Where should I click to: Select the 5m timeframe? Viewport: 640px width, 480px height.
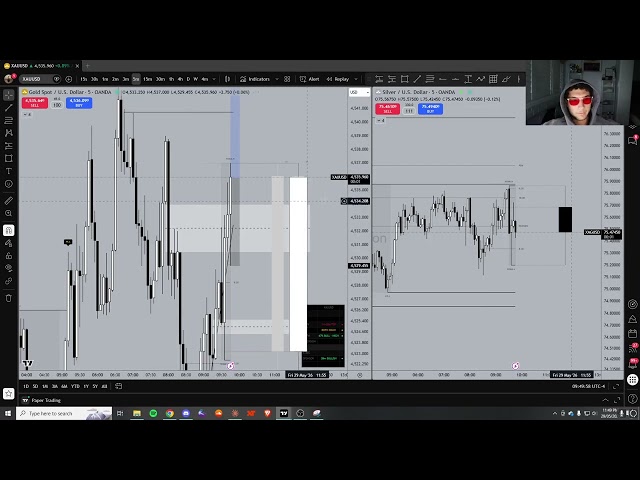pyautogui.click(x=136, y=79)
